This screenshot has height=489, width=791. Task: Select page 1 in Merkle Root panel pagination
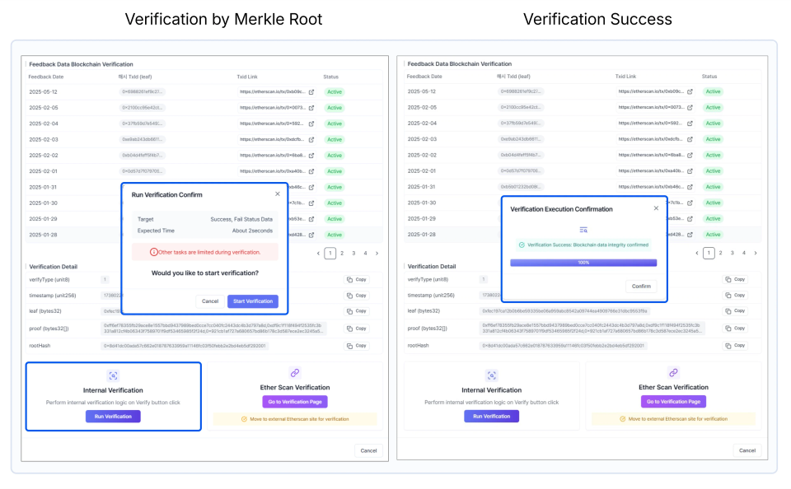(x=330, y=253)
